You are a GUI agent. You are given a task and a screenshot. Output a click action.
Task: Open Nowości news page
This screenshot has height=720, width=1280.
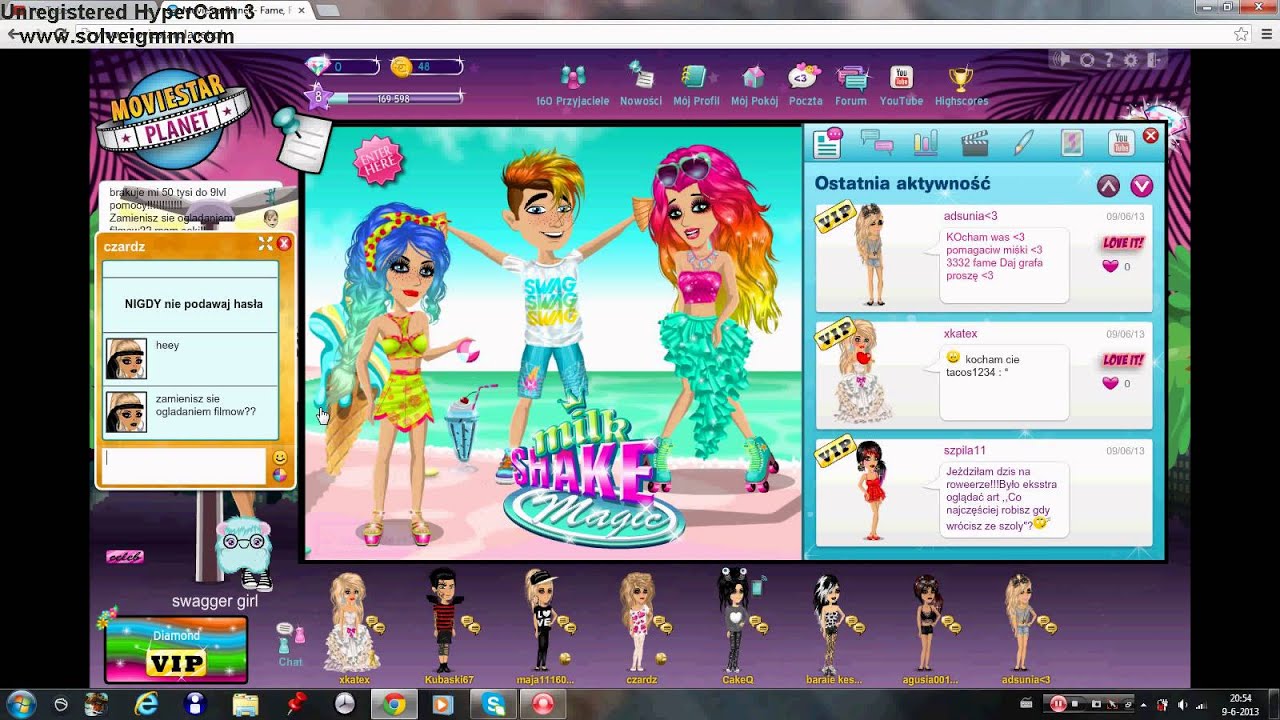coord(641,86)
